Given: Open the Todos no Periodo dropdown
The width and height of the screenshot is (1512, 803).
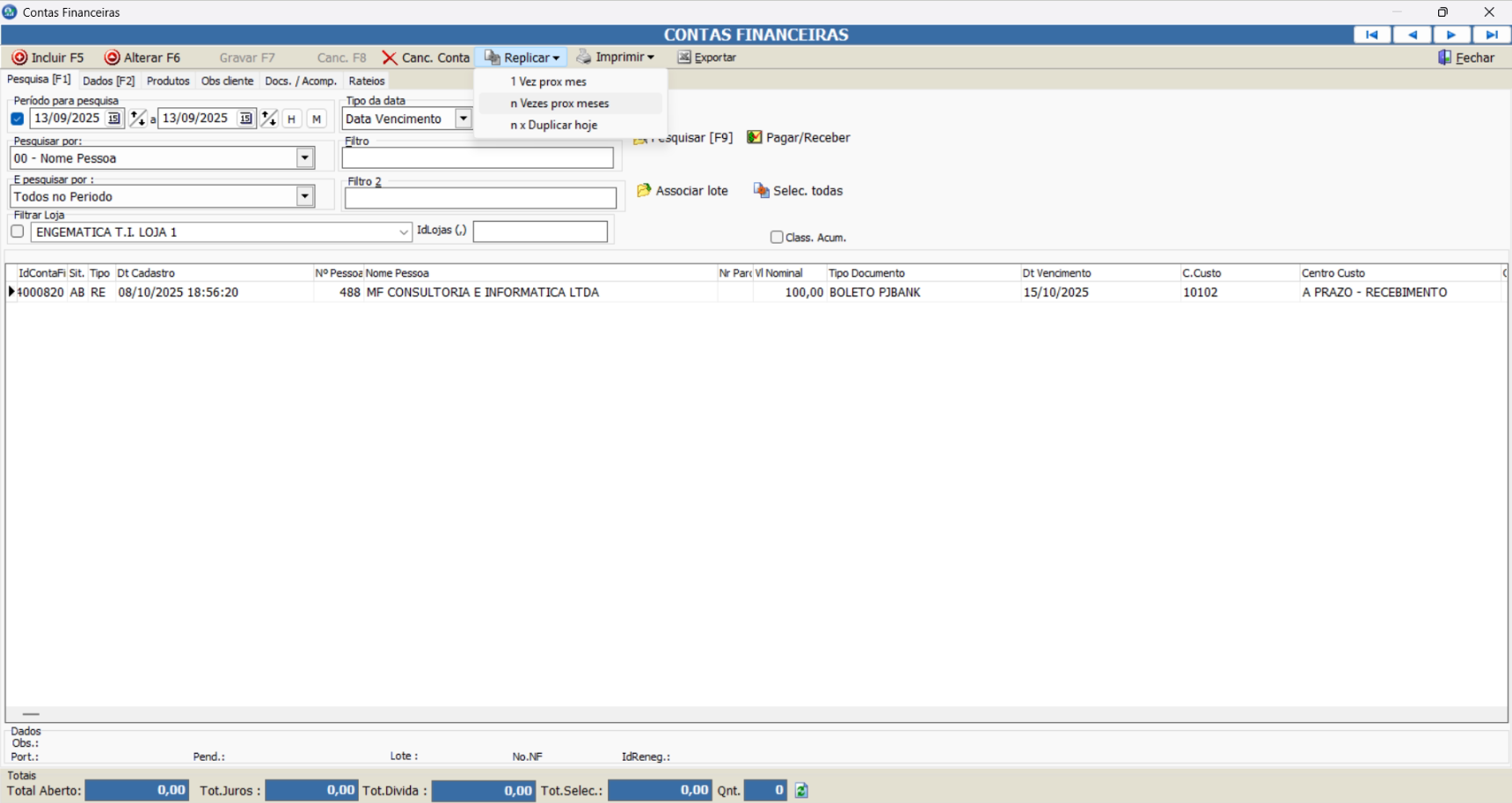Looking at the screenshot, I should tap(304, 197).
